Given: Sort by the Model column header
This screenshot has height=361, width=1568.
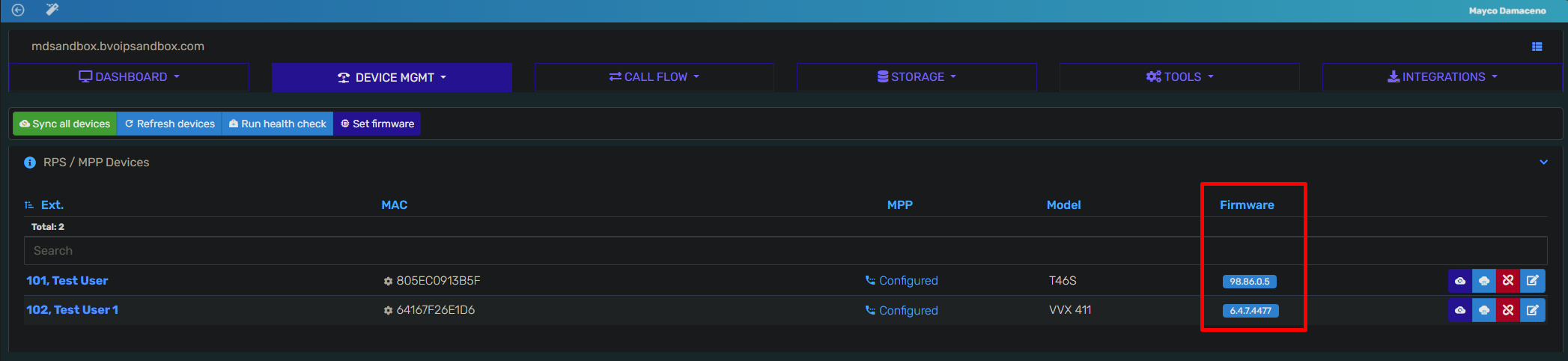Looking at the screenshot, I should pyautogui.click(x=1063, y=205).
